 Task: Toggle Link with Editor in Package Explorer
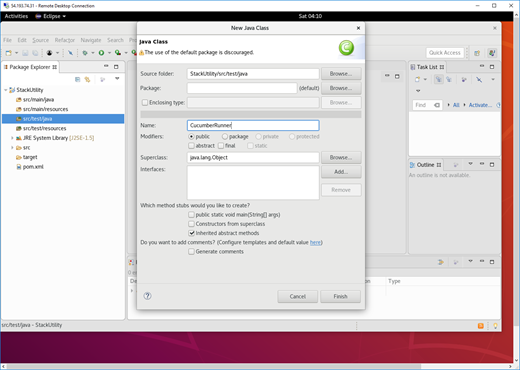pos(87,79)
